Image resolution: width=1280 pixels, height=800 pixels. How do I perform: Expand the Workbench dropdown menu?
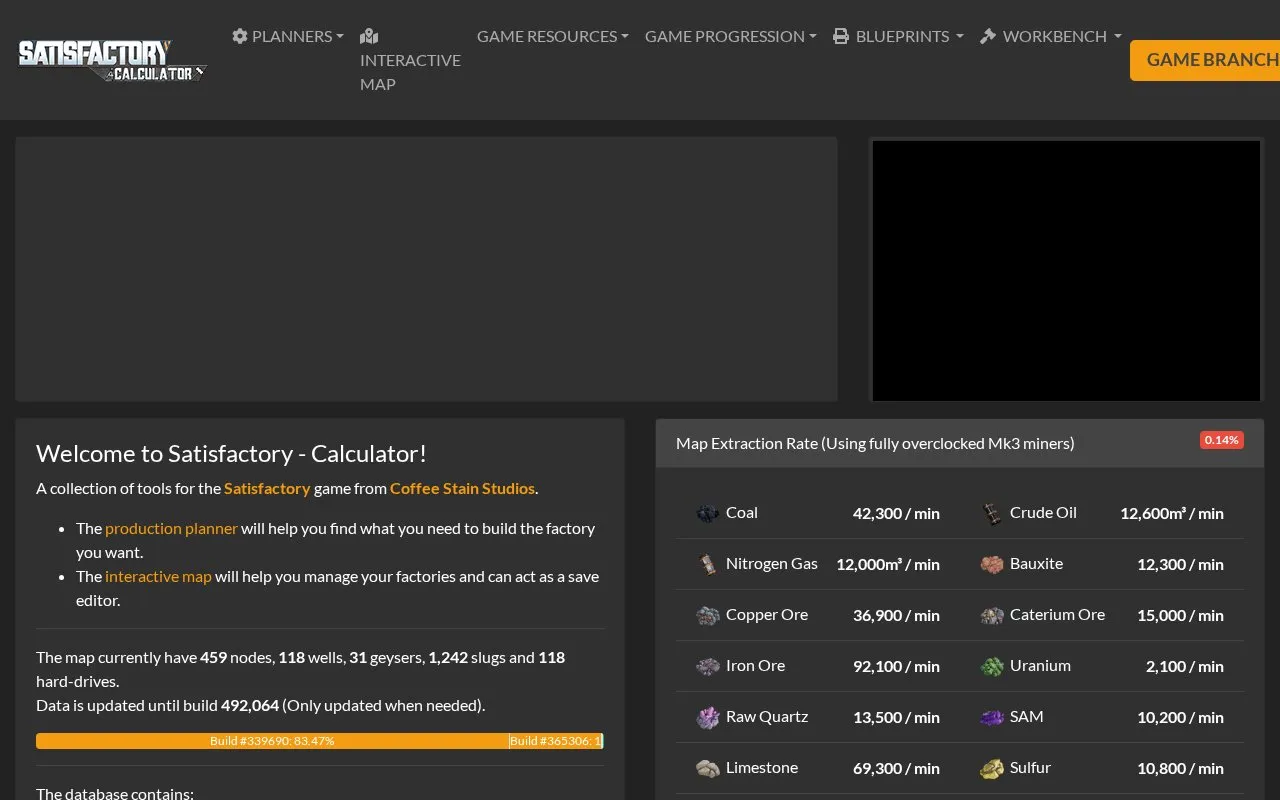[x=1051, y=36]
